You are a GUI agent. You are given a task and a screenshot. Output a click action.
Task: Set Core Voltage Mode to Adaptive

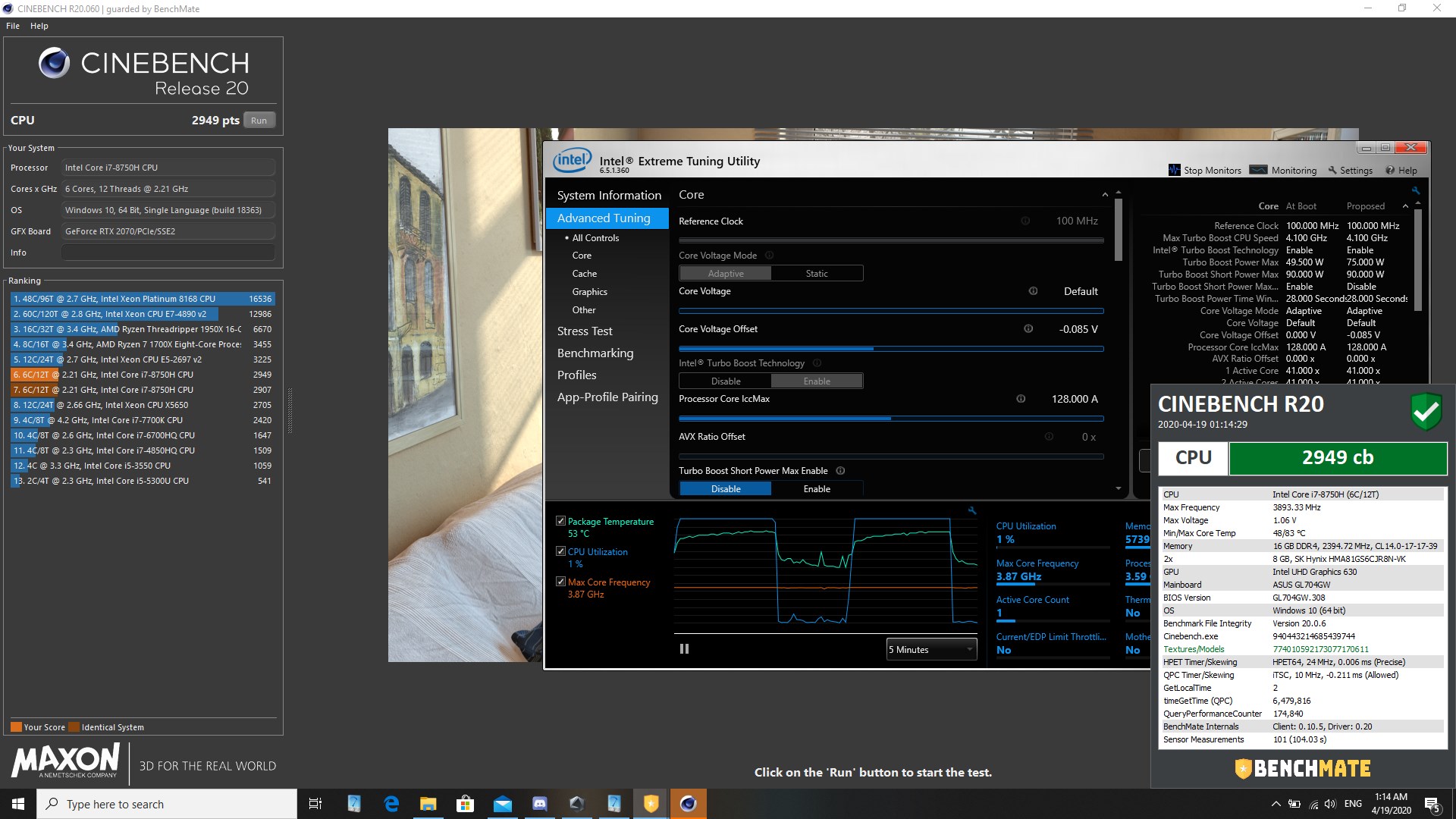tap(726, 273)
